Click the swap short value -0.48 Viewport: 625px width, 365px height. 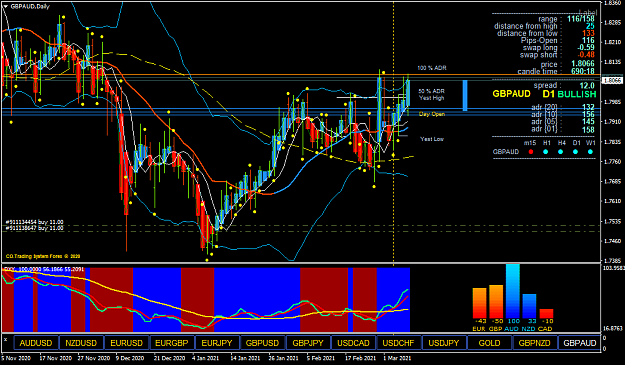pyautogui.click(x=586, y=55)
